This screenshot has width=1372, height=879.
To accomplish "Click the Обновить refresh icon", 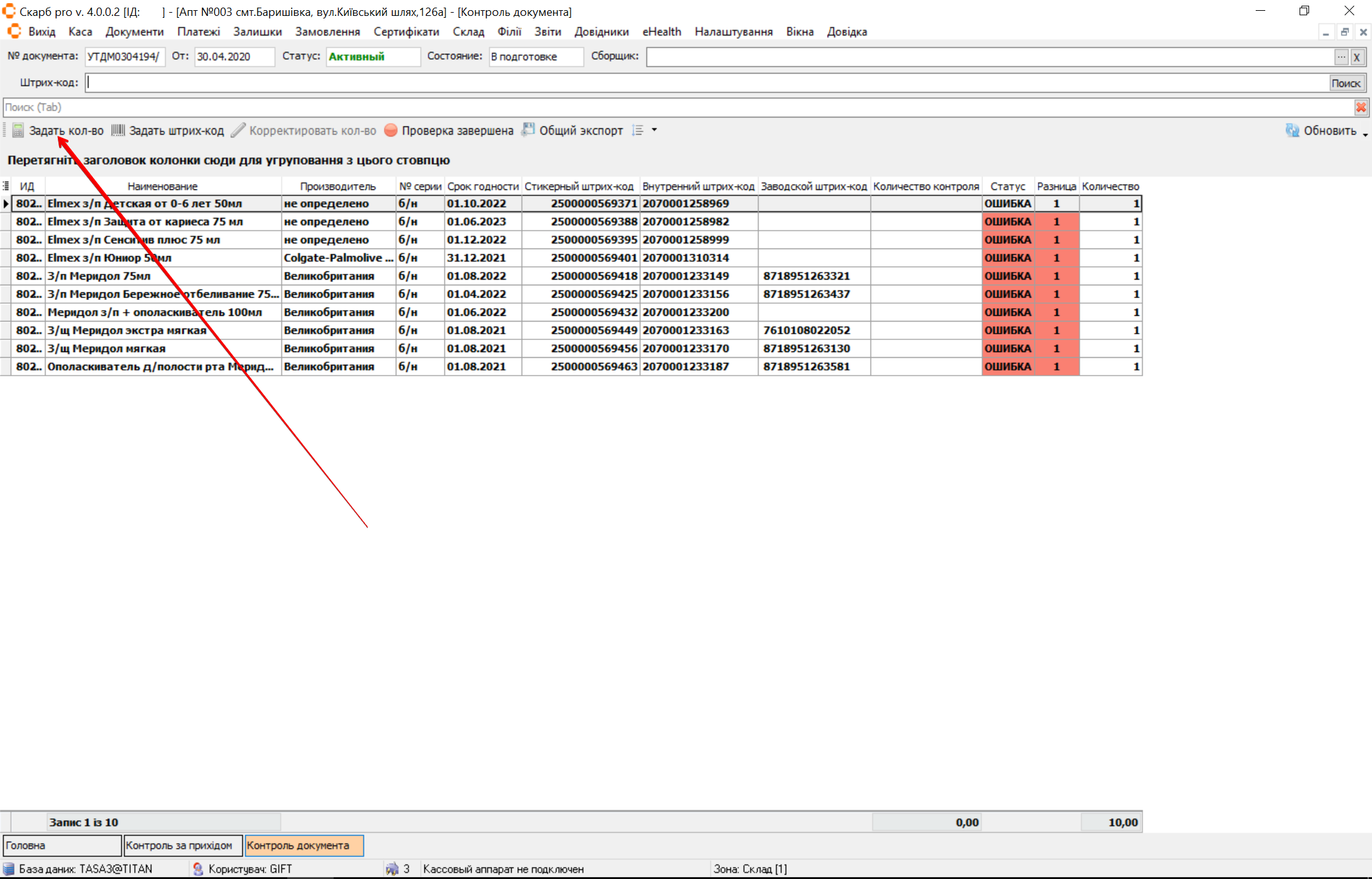I will click(x=1292, y=131).
